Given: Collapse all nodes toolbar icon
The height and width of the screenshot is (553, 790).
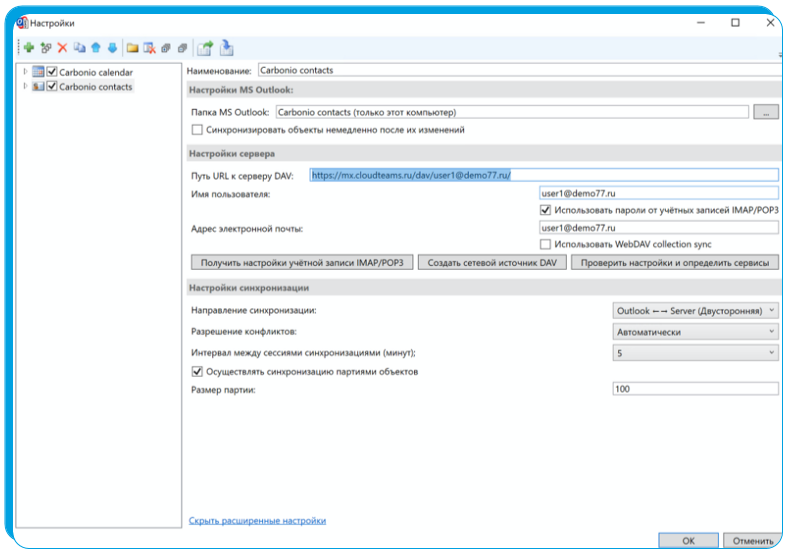Looking at the screenshot, I should click(x=183, y=48).
